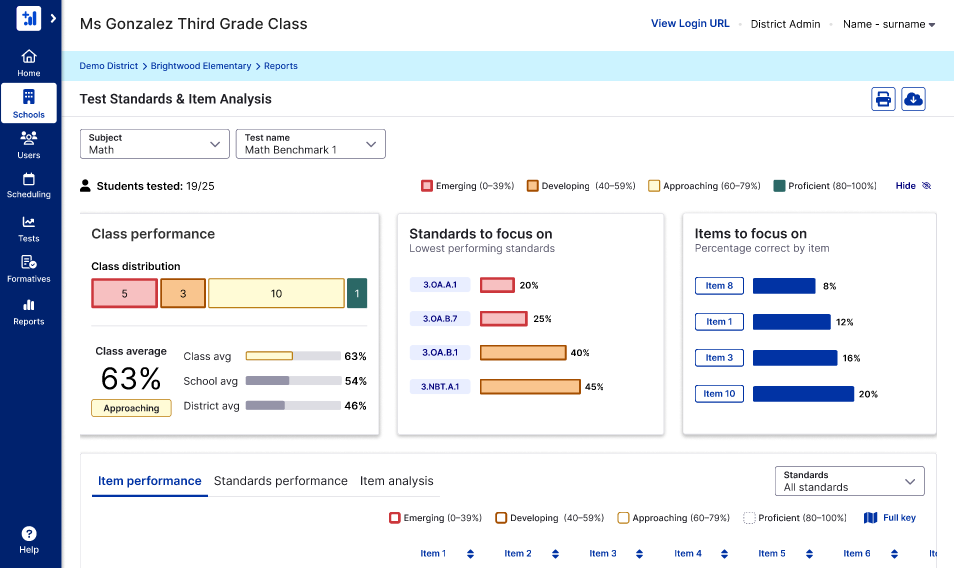The height and width of the screenshot is (568, 954).
Task: Switch to the Item analysis tab
Action: (397, 481)
